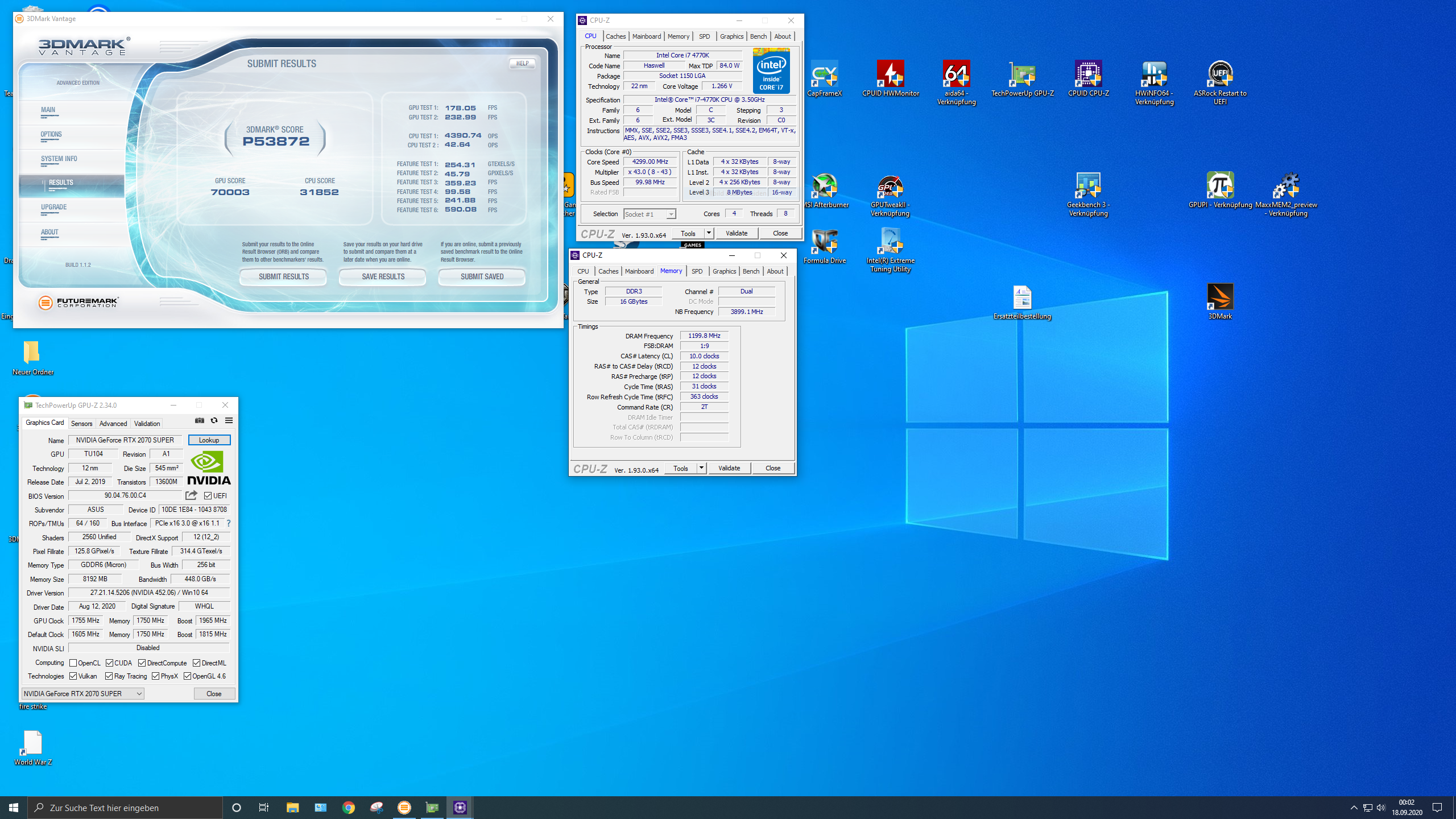This screenshot has height=819, width=1456.
Task: Click the Task View taskbar button
Action: (264, 808)
